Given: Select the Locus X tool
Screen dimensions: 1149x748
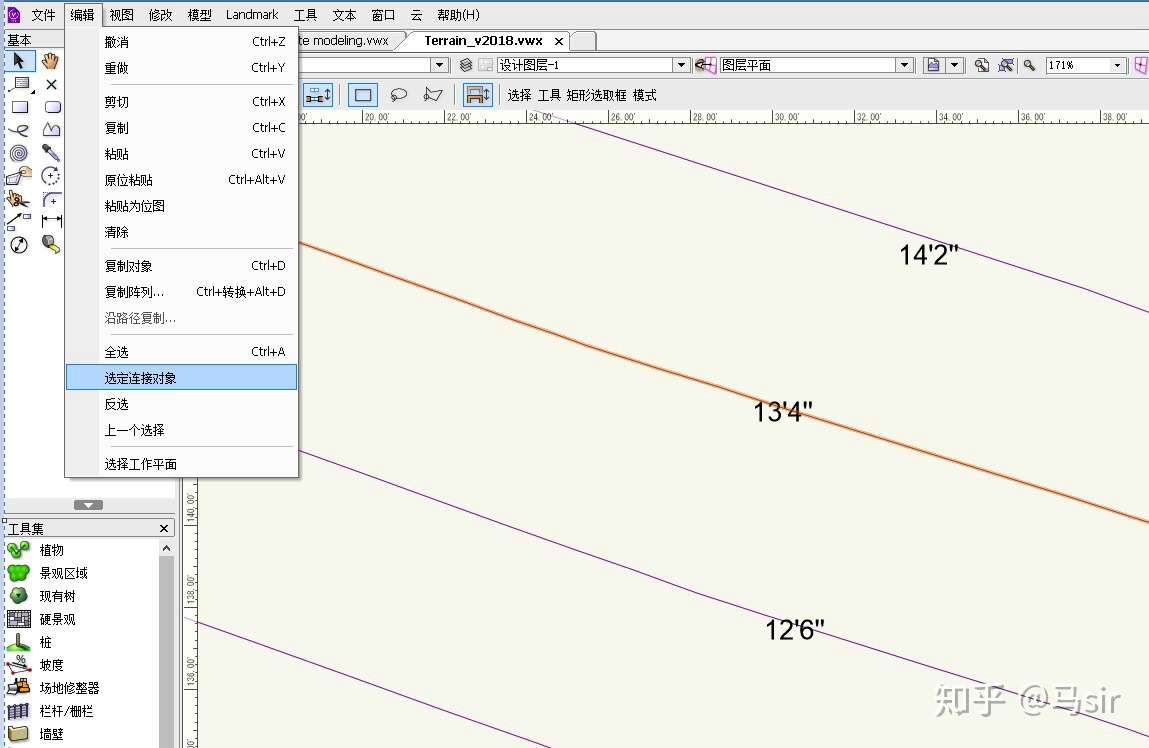Looking at the screenshot, I should point(51,84).
